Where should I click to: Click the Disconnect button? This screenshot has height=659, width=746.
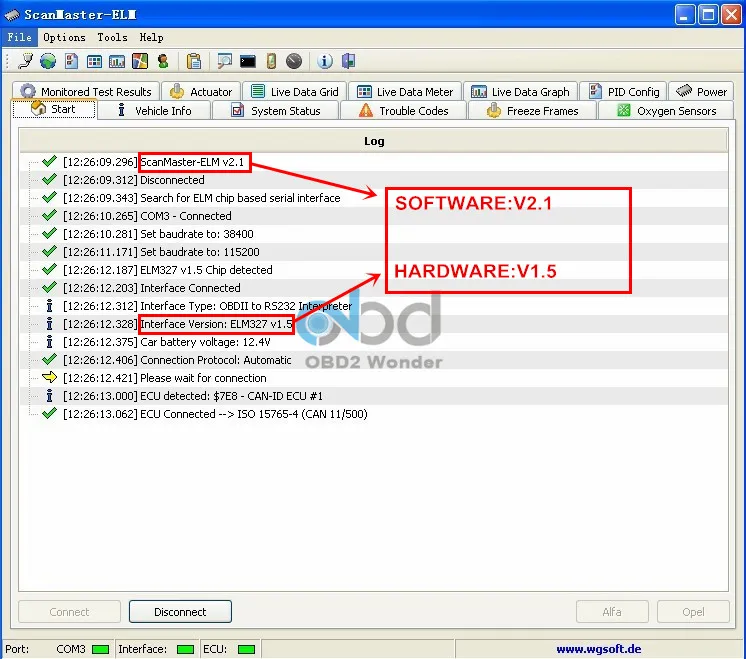click(x=180, y=612)
